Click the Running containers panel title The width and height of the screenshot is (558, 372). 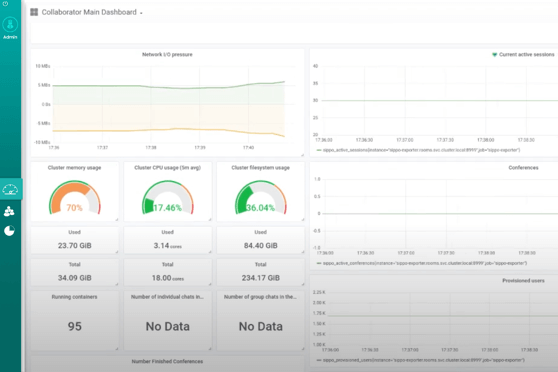74,297
